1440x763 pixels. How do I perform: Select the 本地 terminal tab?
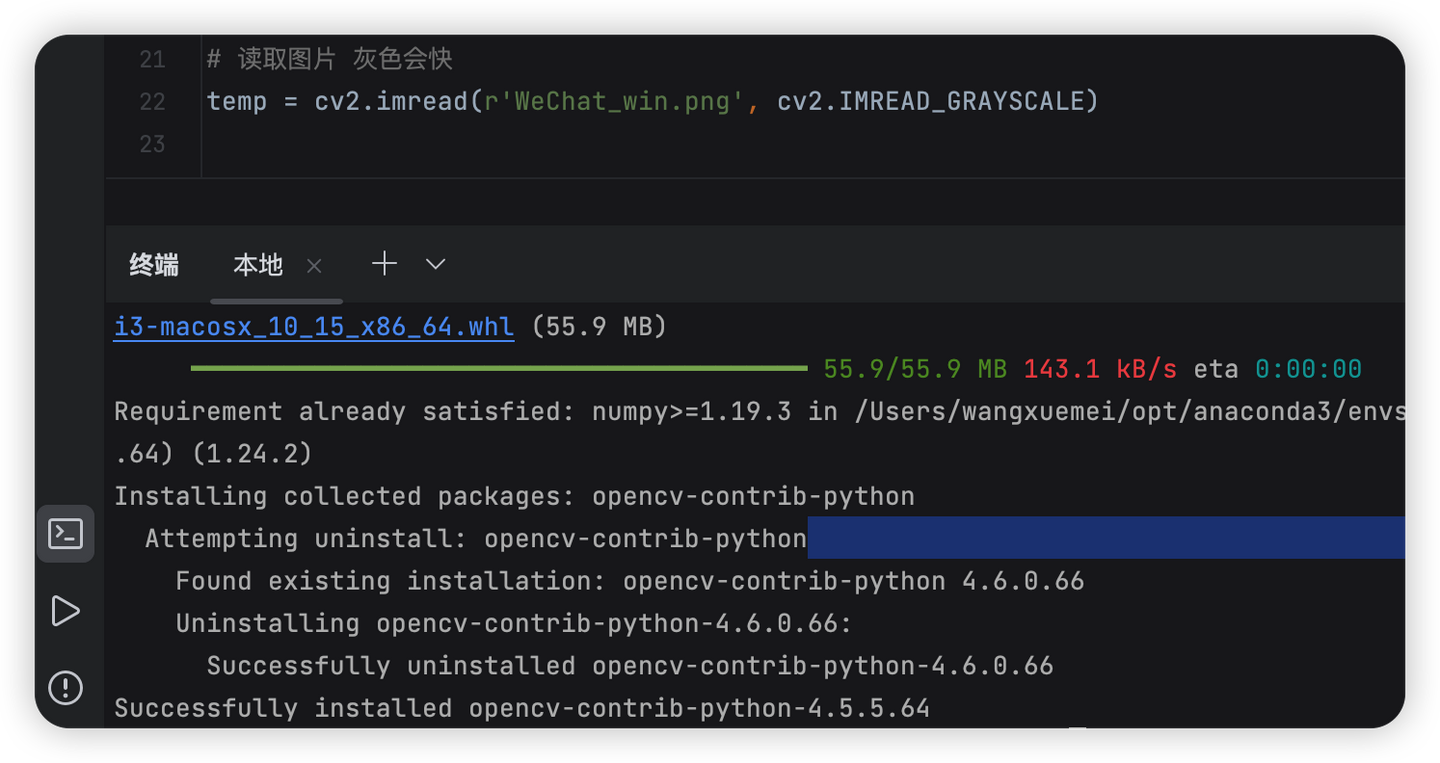[x=256, y=265]
